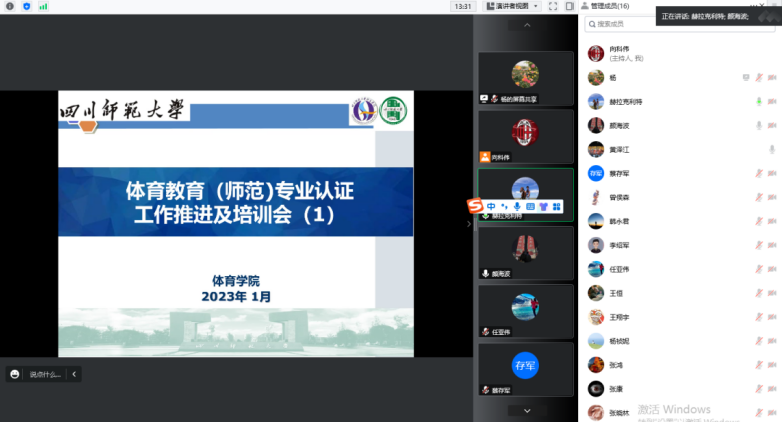Select 任亚伟 video tile
The width and height of the screenshot is (782, 423).
click(x=526, y=311)
